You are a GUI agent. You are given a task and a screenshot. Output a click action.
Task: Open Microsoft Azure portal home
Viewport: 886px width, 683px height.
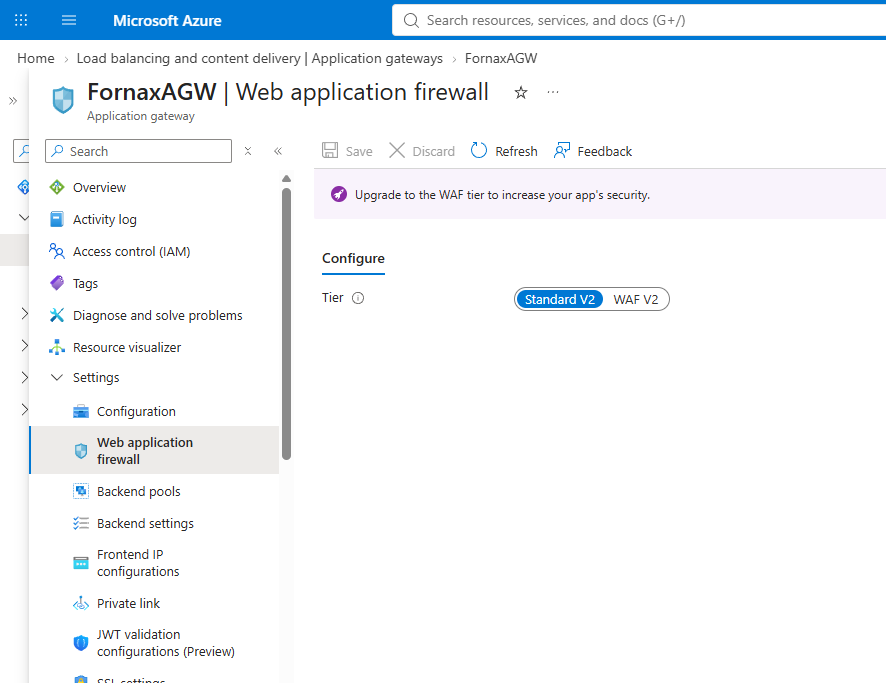click(x=167, y=20)
